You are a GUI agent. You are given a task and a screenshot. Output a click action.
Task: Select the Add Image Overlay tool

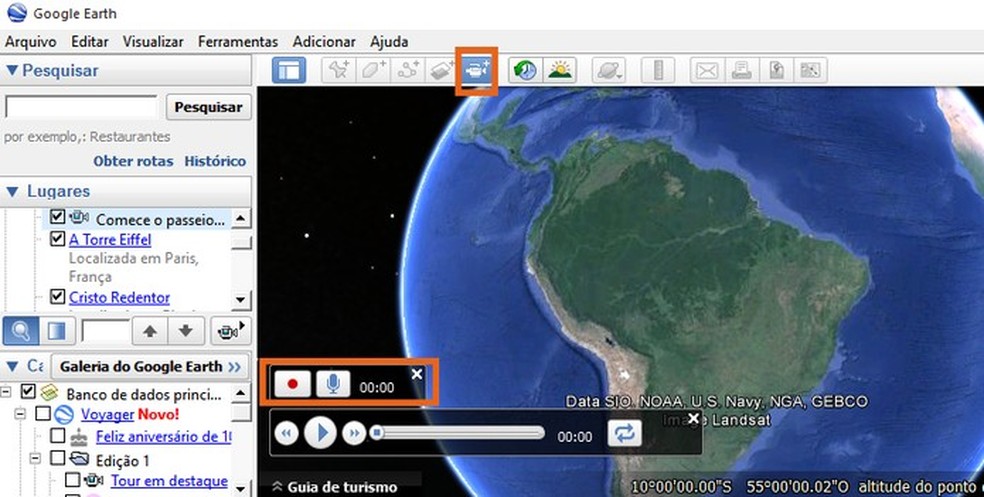(442, 70)
